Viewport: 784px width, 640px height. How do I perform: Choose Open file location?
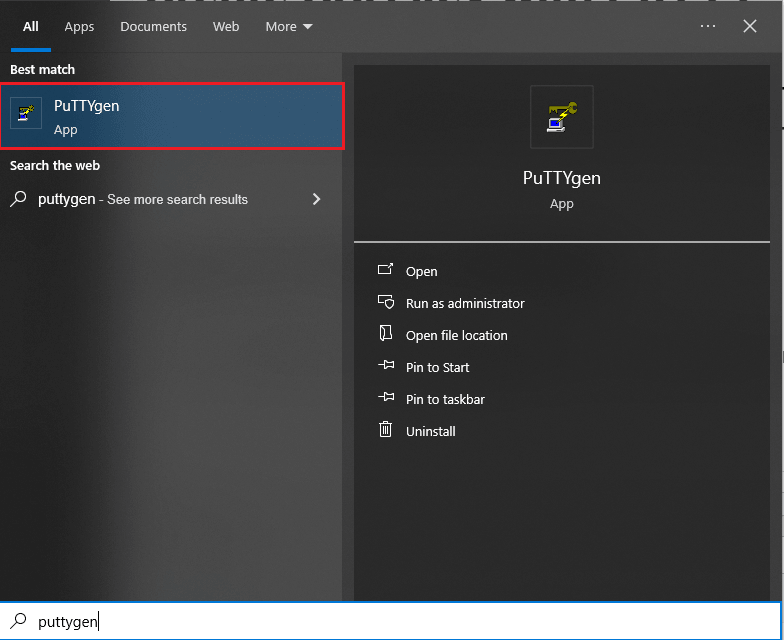[456, 336]
